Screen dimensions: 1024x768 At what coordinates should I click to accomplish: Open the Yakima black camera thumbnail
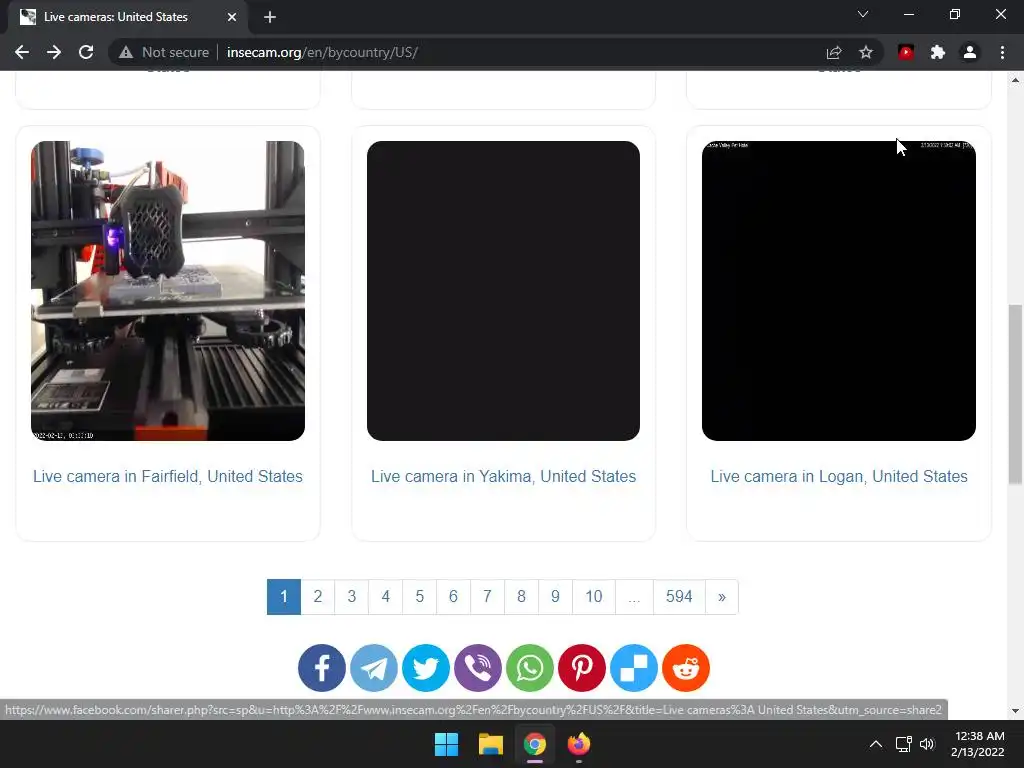click(503, 291)
